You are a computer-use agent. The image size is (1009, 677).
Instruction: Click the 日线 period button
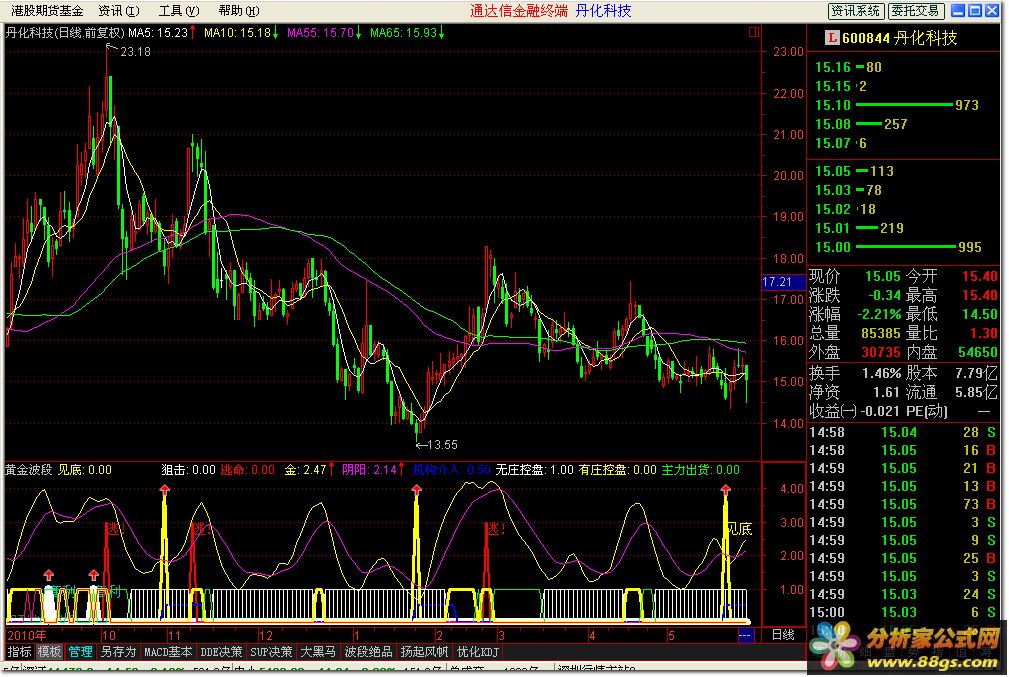click(x=783, y=635)
